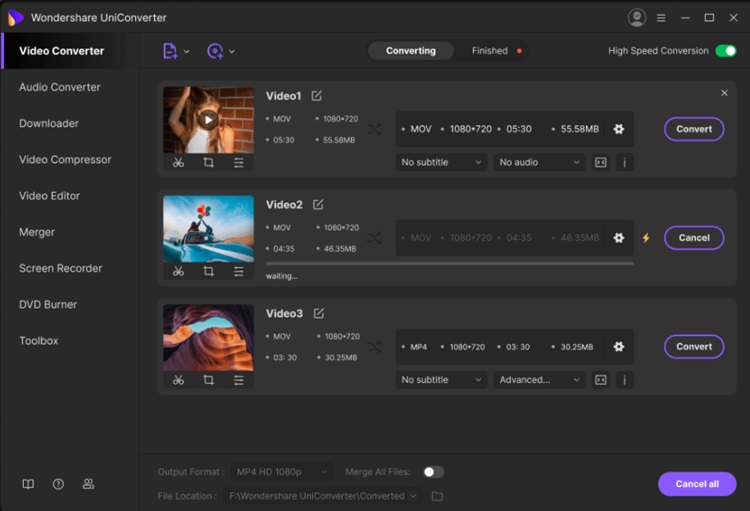Toggle High Speed Conversion switch
The image size is (750, 511).
726,51
